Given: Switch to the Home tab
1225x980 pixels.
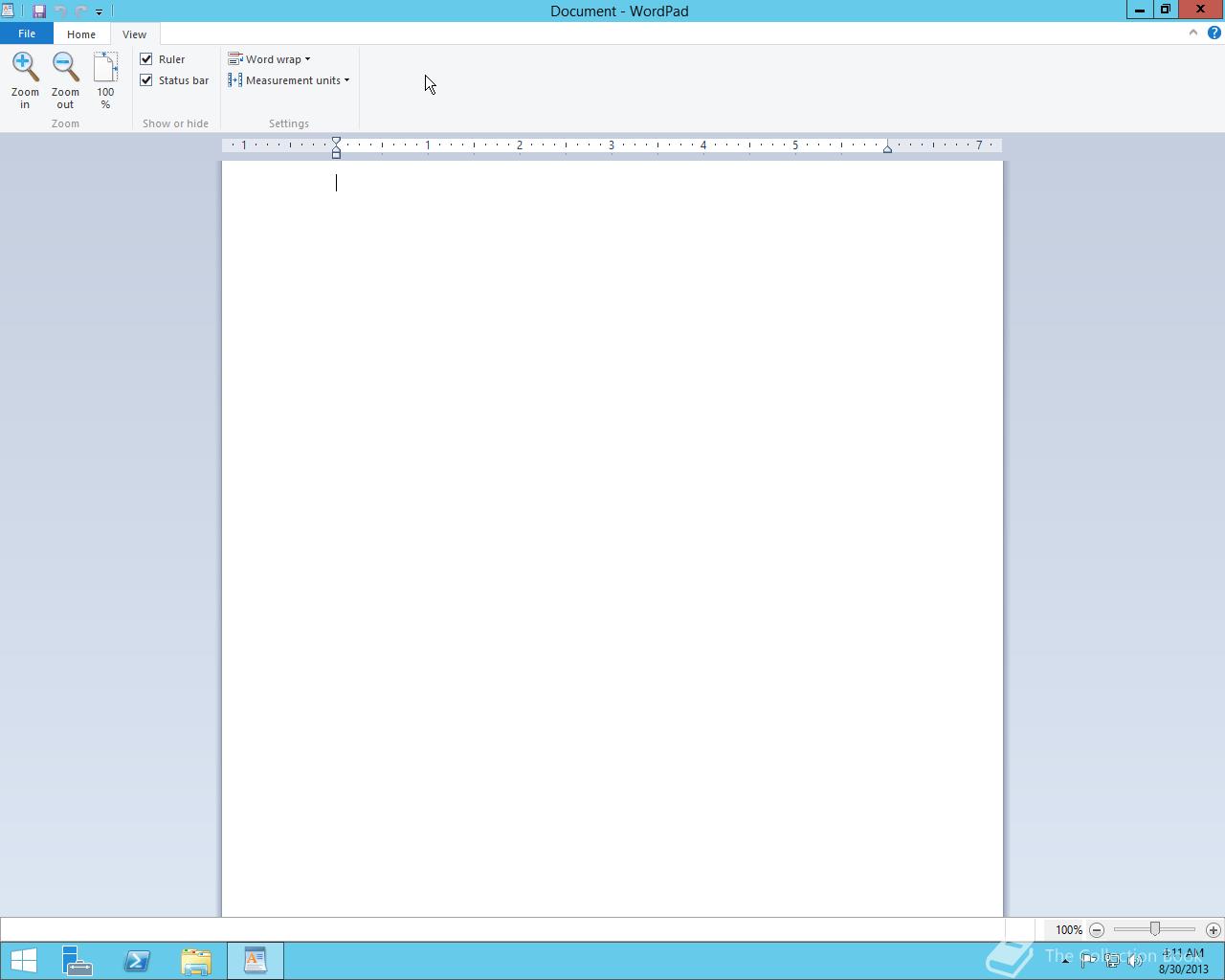Looking at the screenshot, I should pos(81,34).
